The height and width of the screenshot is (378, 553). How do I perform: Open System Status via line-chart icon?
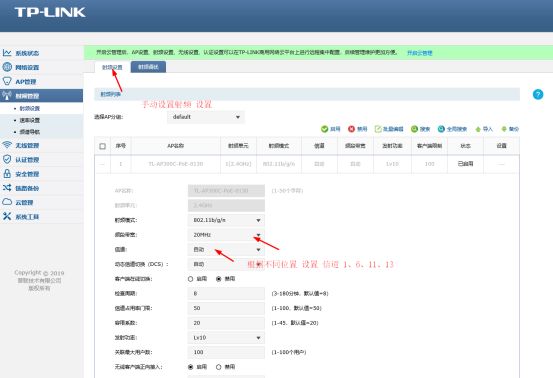click(7, 53)
